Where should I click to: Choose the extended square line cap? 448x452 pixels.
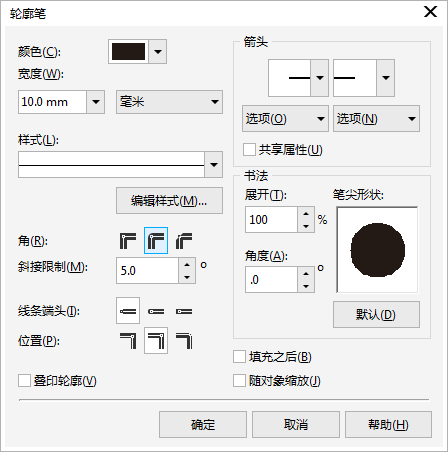click(x=184, y=311)
